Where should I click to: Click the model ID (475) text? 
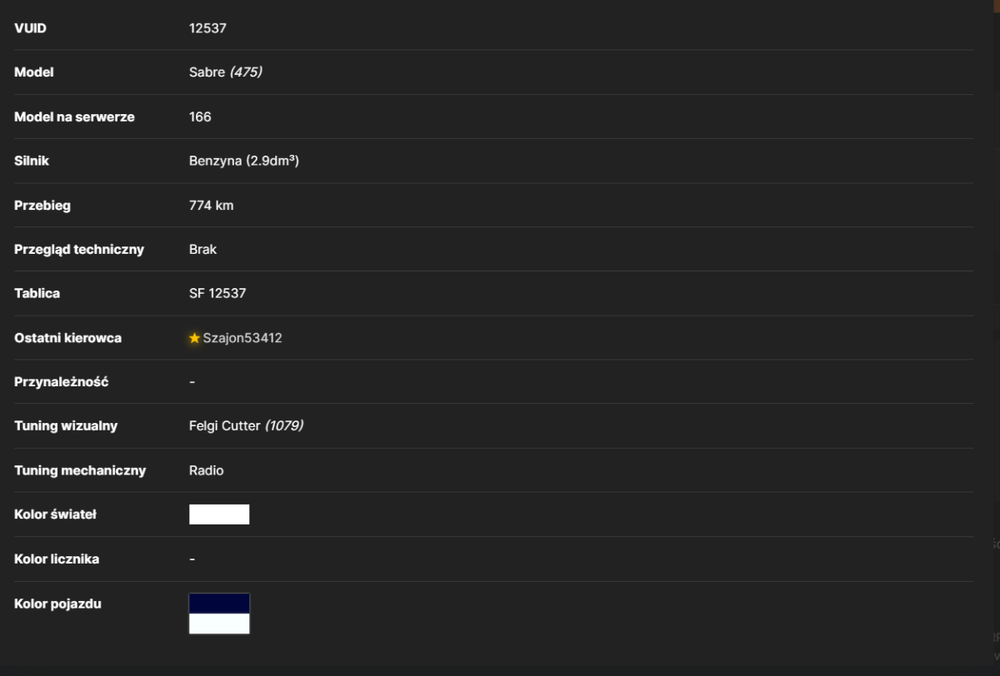pos(246,72)
